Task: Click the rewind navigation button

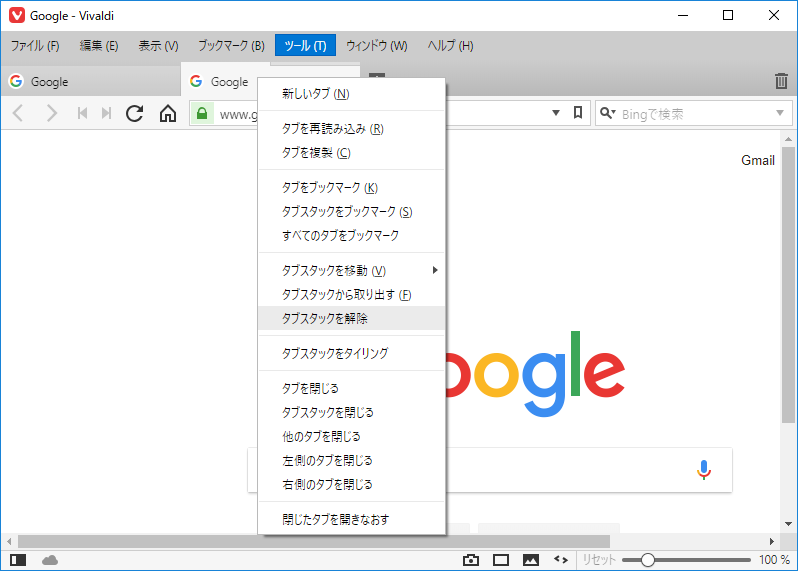Action: (x=82, y=113)
